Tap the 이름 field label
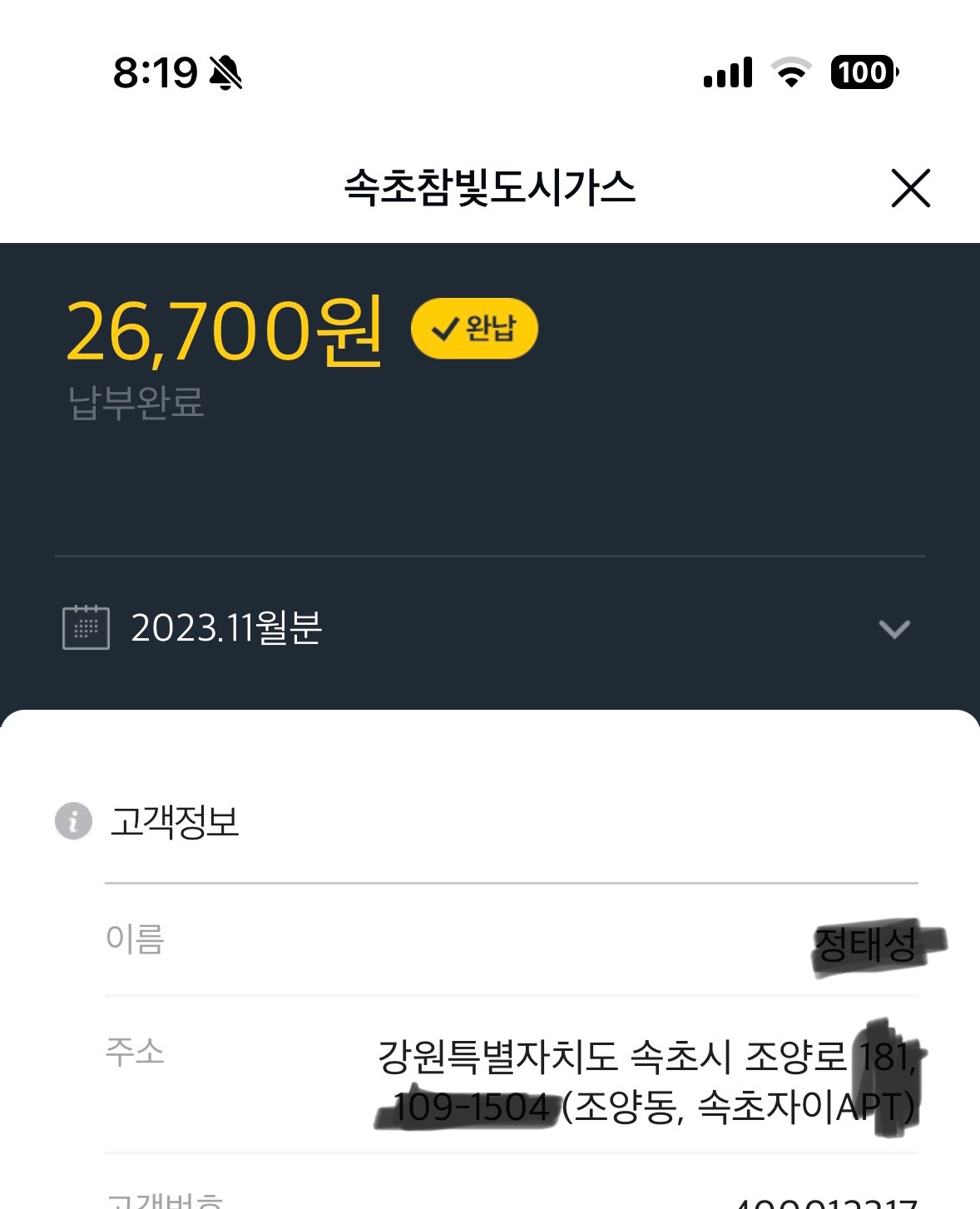This screenshot has width=980, height=1209. pos(135,939)
